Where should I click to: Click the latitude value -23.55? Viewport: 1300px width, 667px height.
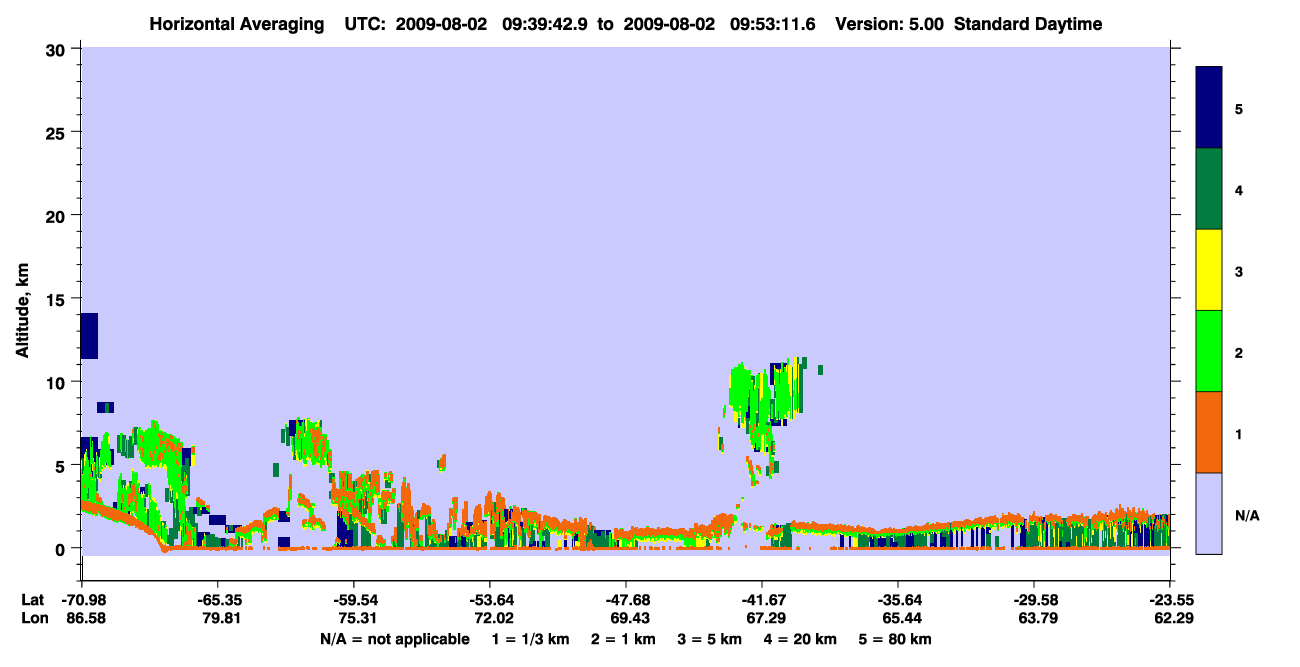1170,600
